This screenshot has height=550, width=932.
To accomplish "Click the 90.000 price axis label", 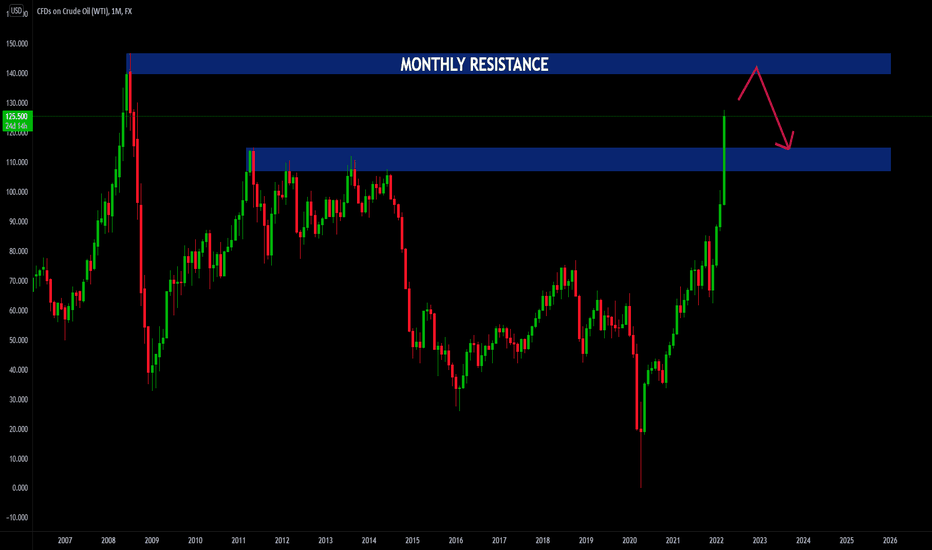I will coord(18,222).
